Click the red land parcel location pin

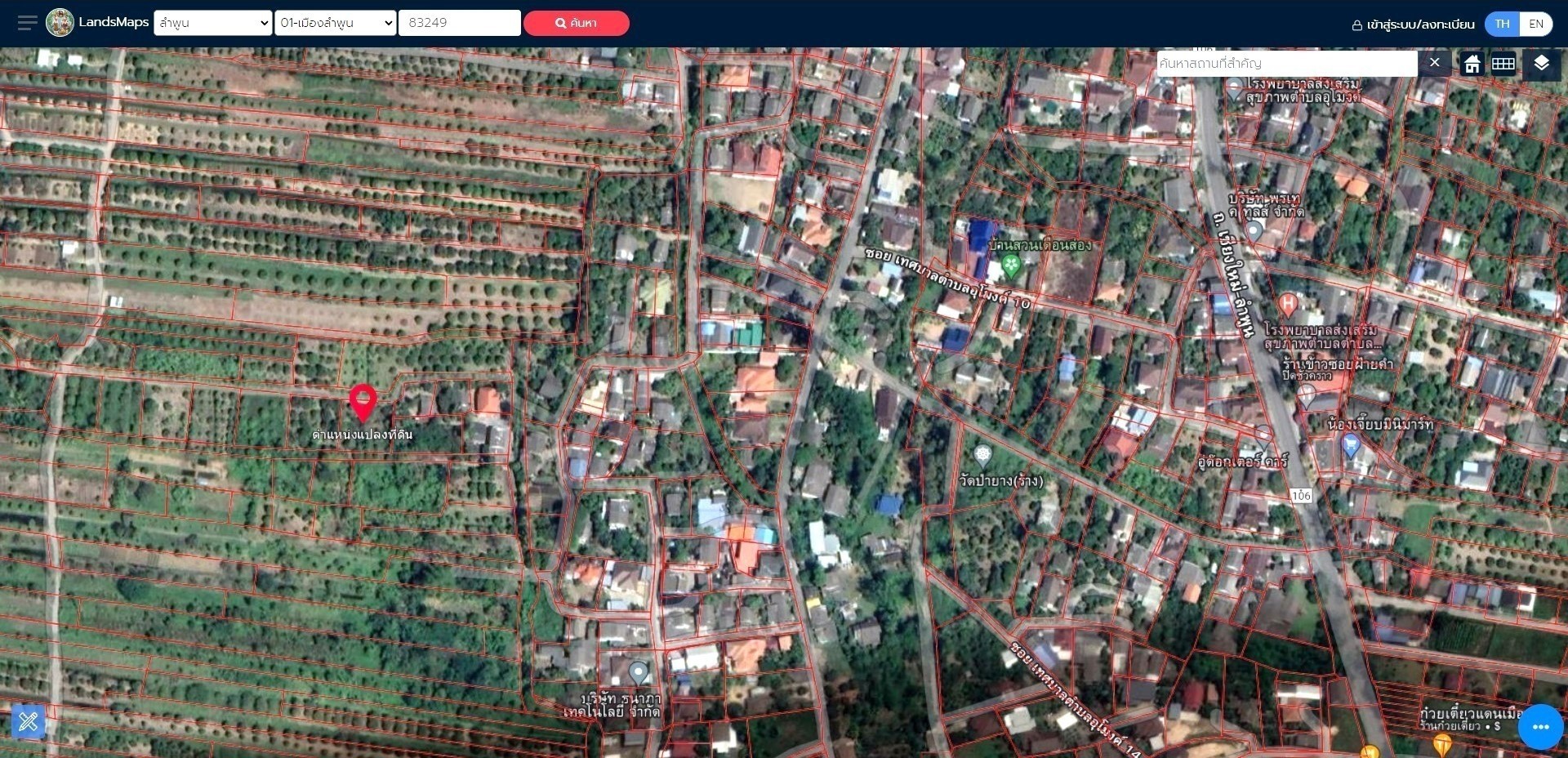tap(363, 402)
